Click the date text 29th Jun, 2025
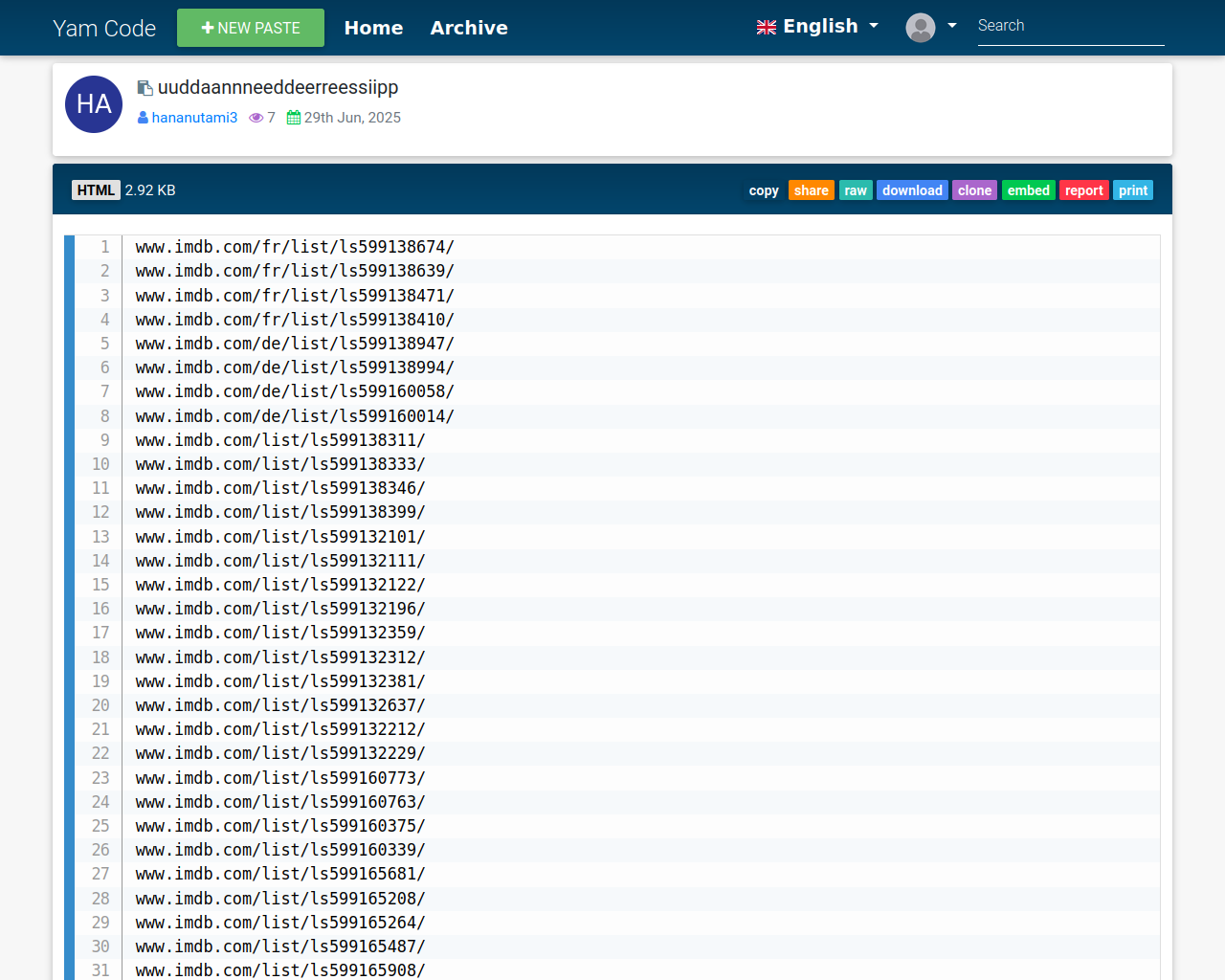This screenshot has height=980, width=1225. (x=352, y=118)
